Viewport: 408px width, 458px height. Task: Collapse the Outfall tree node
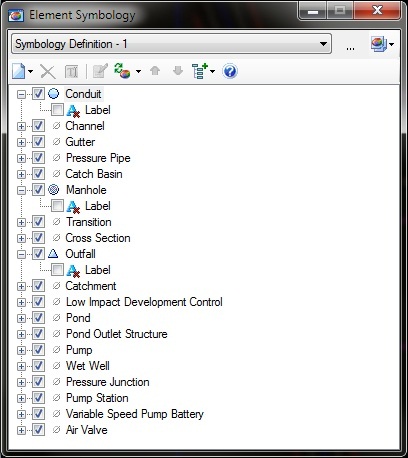[x=21, y=254]
